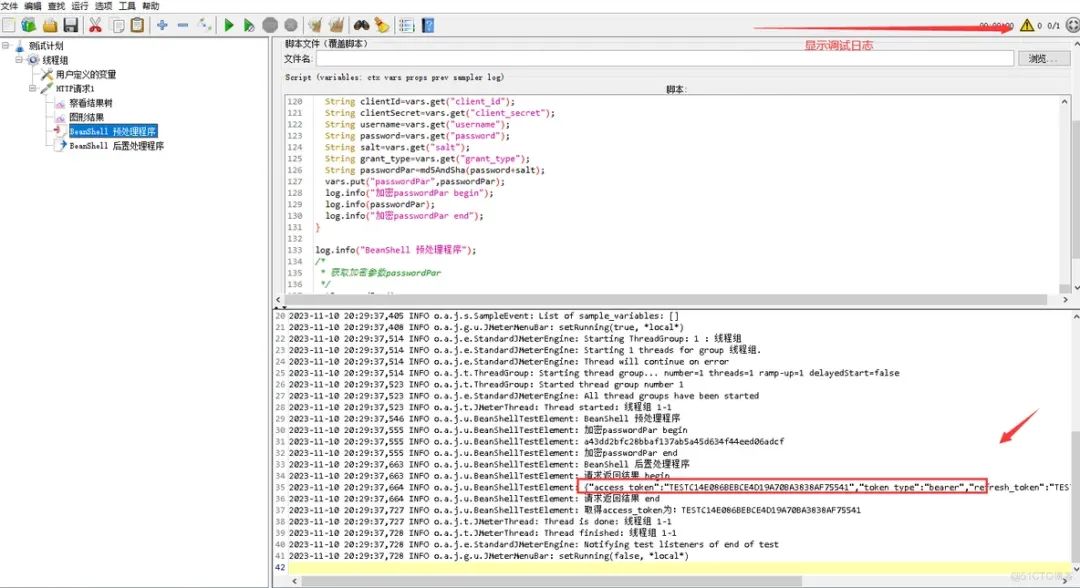Open Search with binoculars icon
Screen dimensions: 1080x588
coord(361,25)
